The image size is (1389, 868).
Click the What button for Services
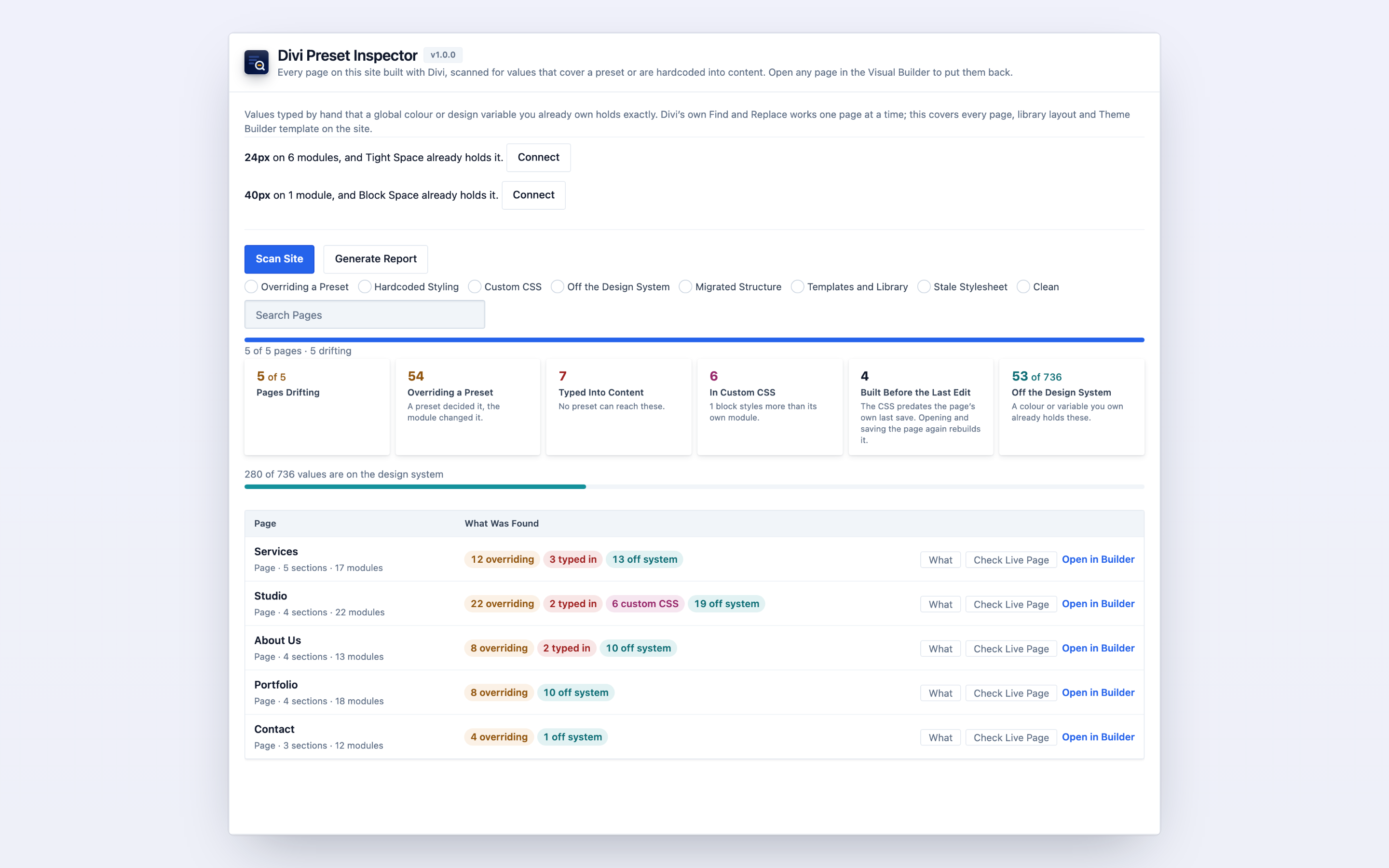tap(940, 560)
